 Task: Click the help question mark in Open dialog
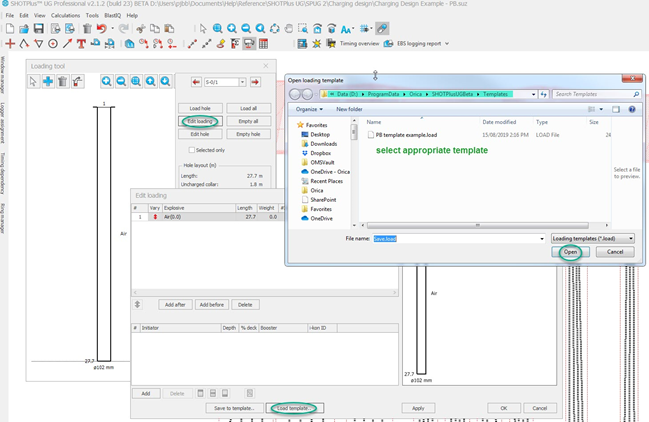(x=632, y=109)
